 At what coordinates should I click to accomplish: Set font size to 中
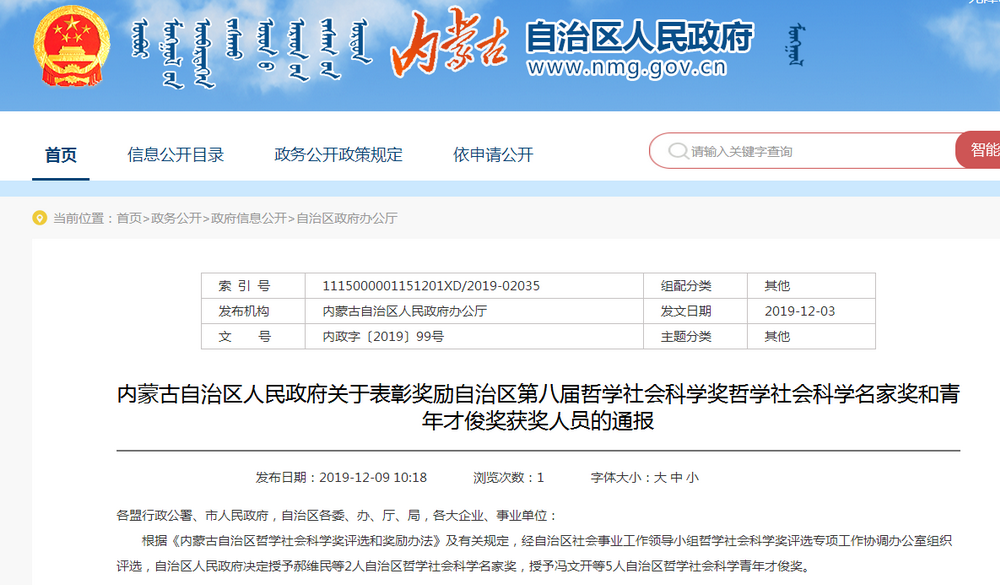pos(676,478)
